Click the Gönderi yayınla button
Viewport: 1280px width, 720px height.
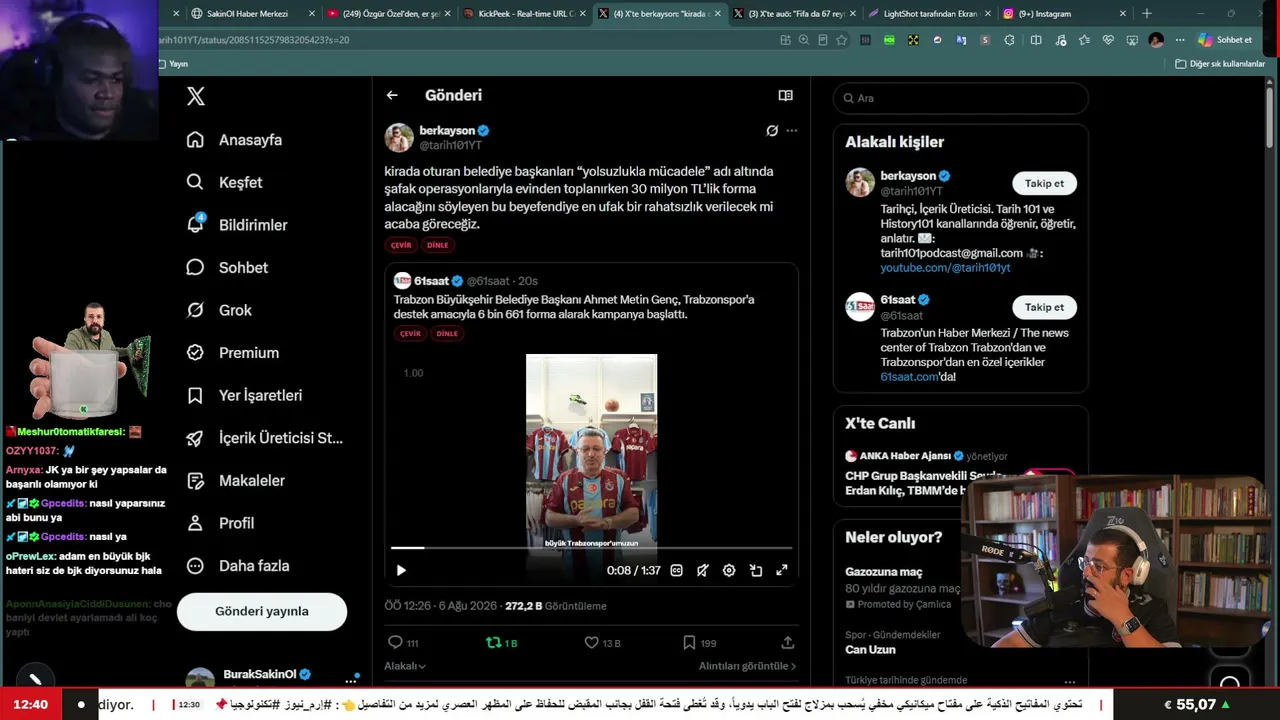[262, 611]
